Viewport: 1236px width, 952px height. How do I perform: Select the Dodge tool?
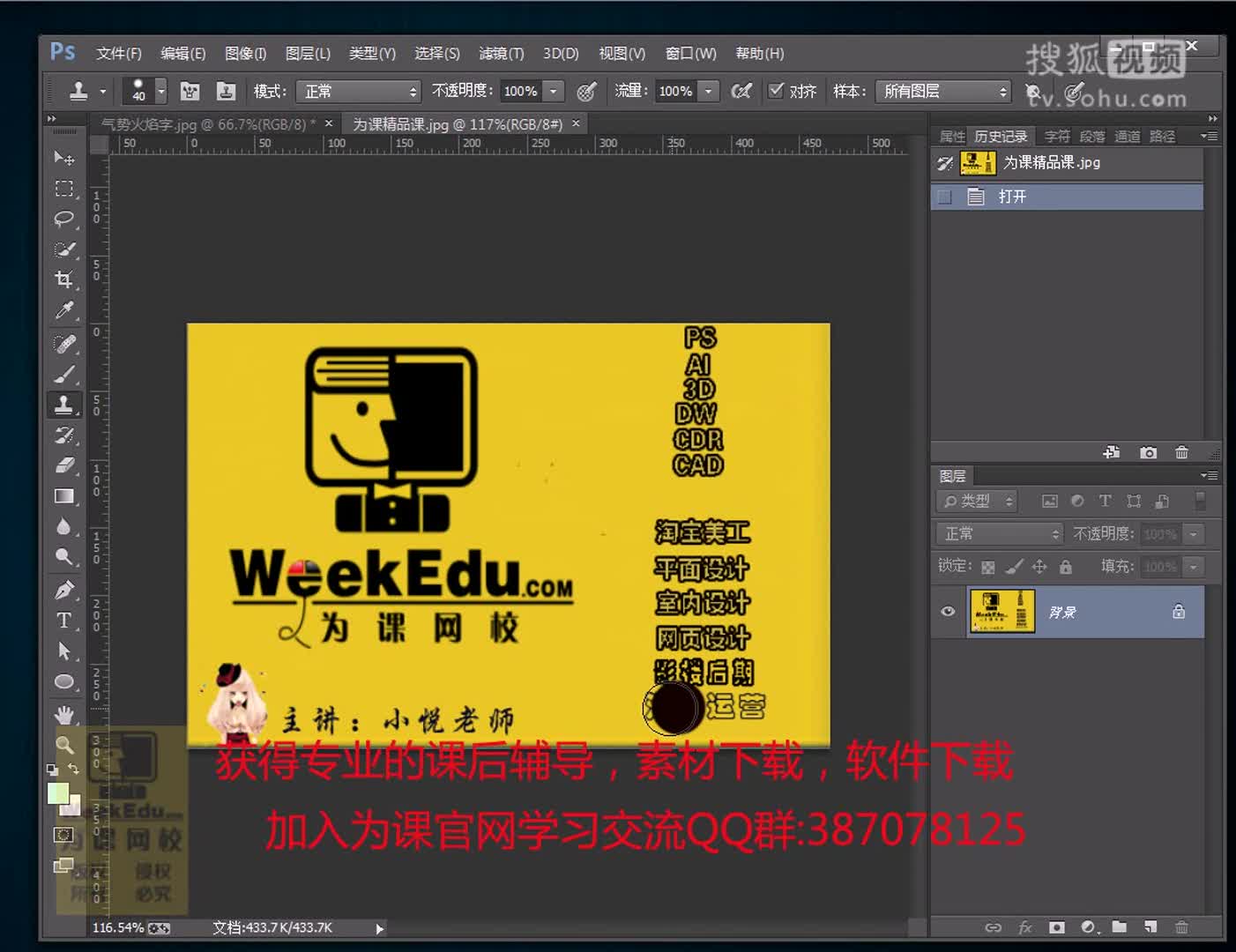pyautogui.click(x=63, y=557)
